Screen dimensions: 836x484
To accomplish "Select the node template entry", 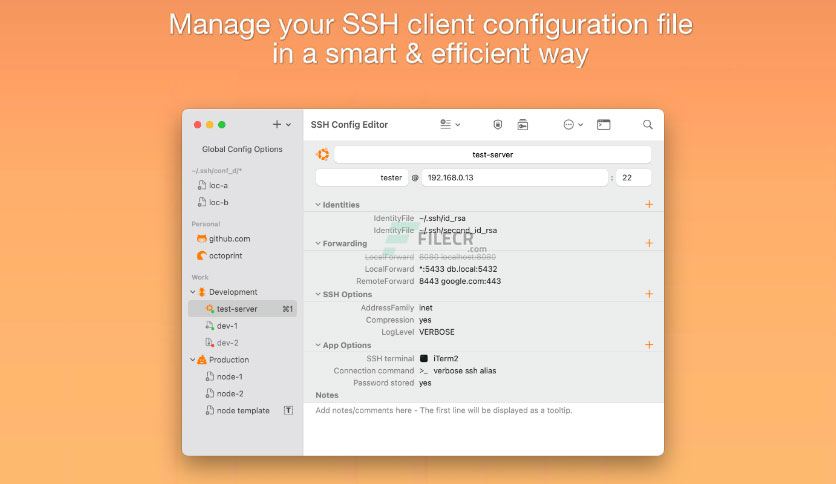I will pos(243,410).
